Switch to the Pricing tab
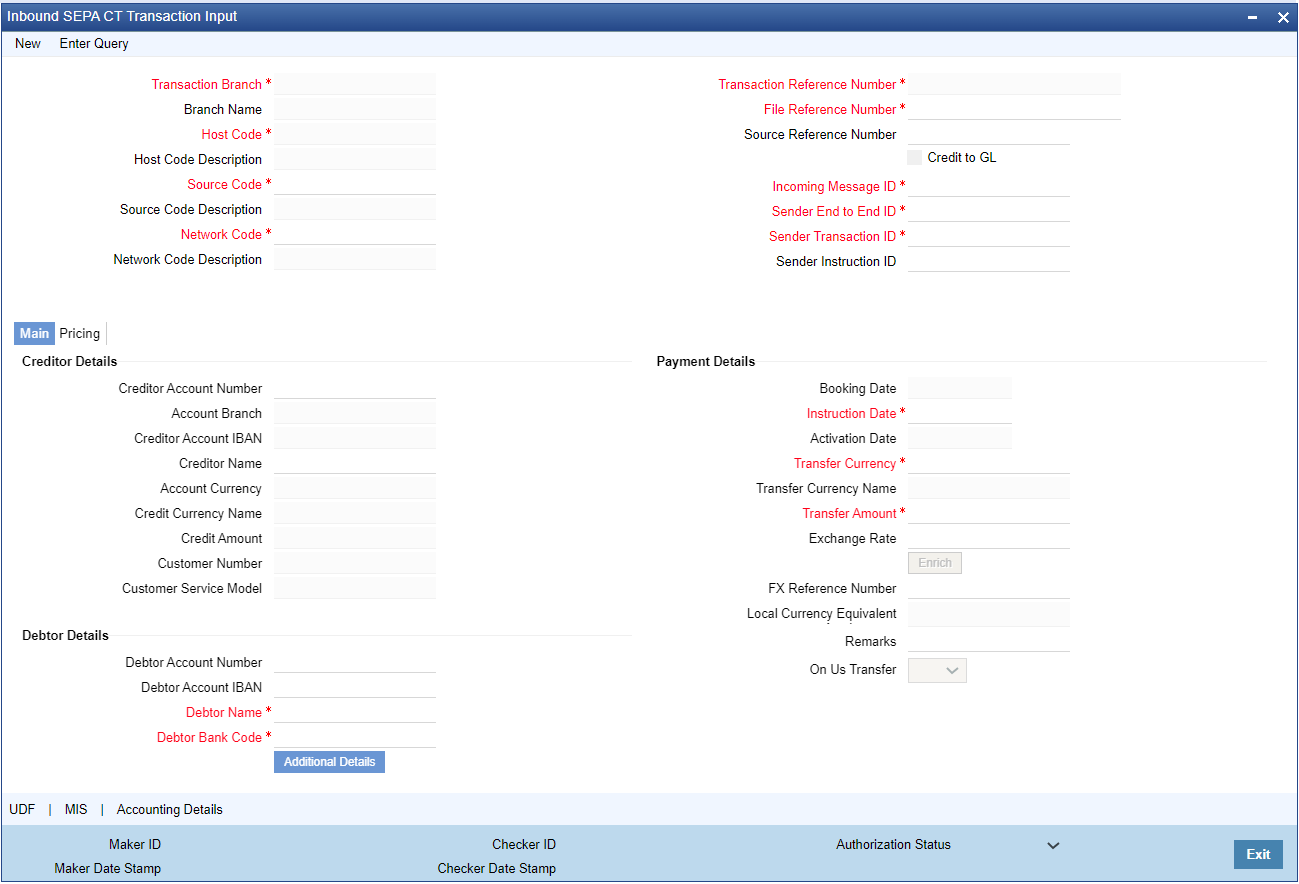 80,333
